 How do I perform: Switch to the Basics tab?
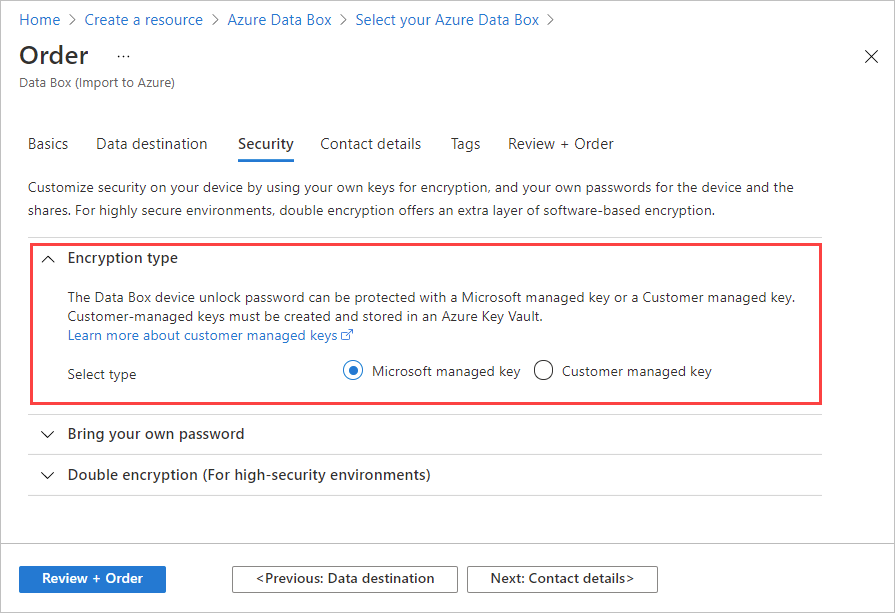(x=48, y=144)
